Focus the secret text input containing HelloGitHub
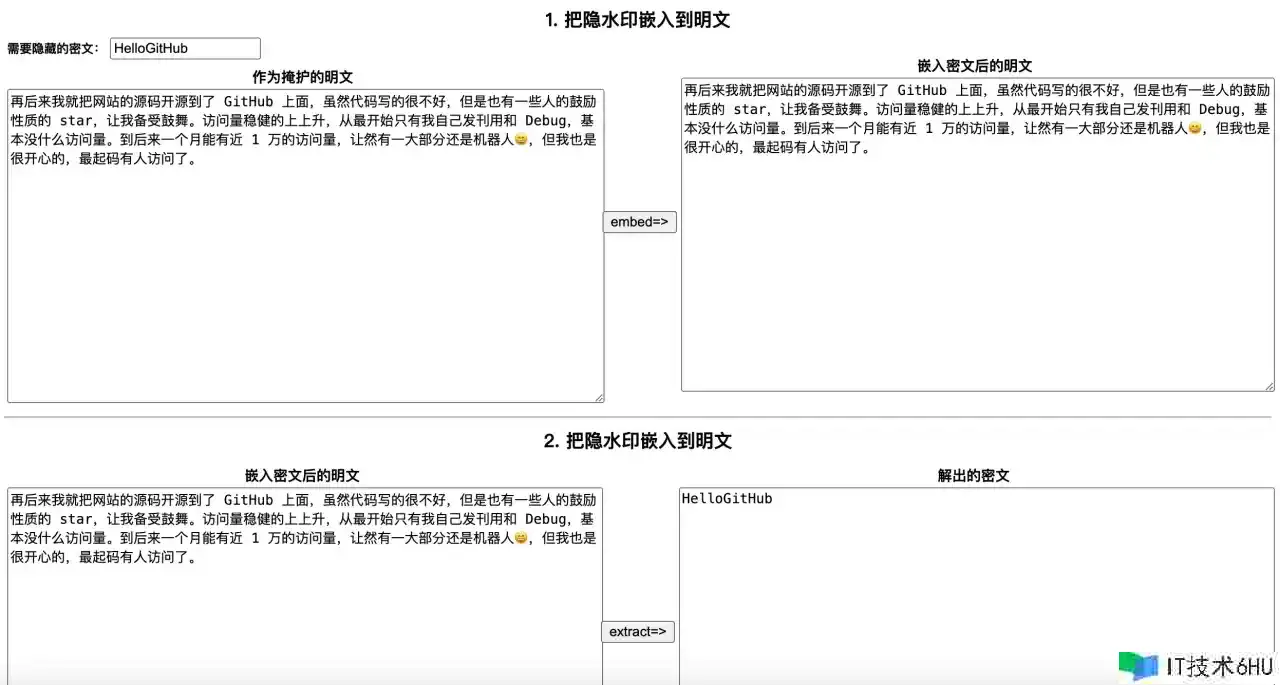The width and height of the screenshot is (1280, 685). pos(185,48)
